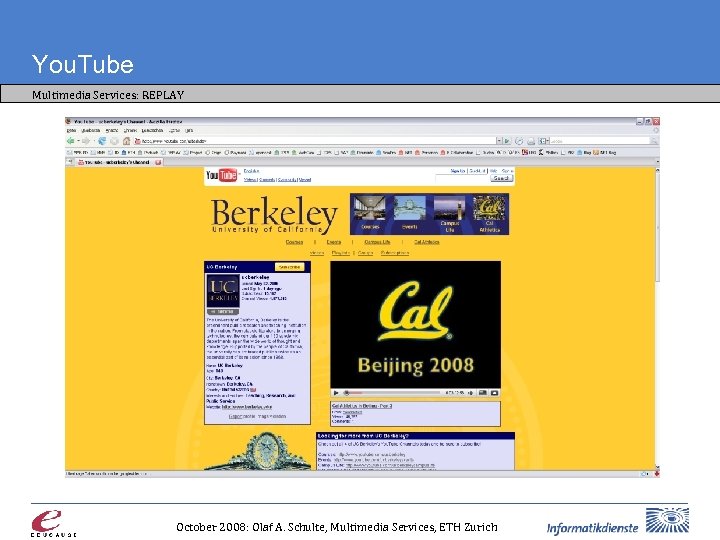
Task: Click the YouTube search input box
Action: [462, 178]
